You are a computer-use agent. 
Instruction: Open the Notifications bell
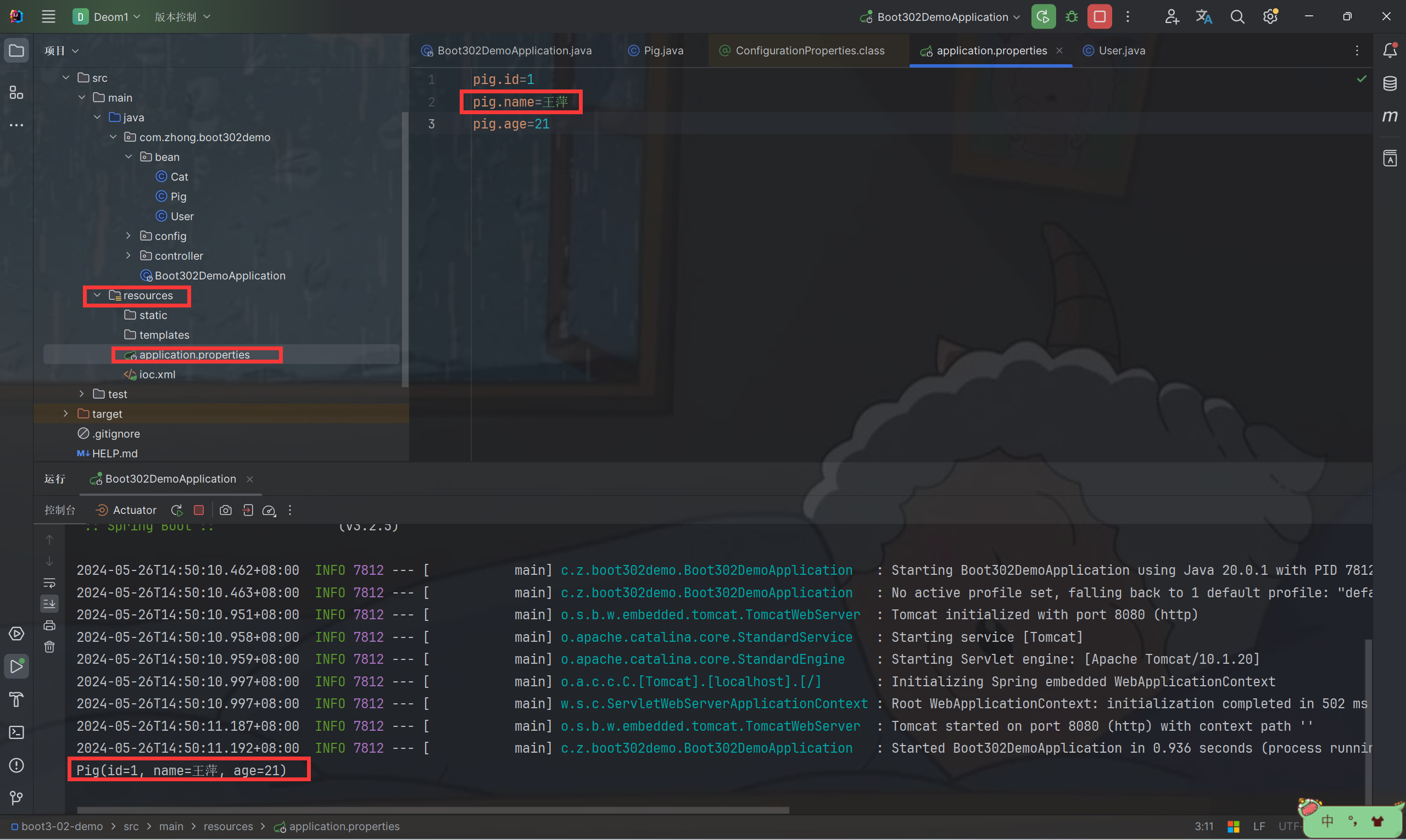pyautogui.click(x=1390, y=51)
